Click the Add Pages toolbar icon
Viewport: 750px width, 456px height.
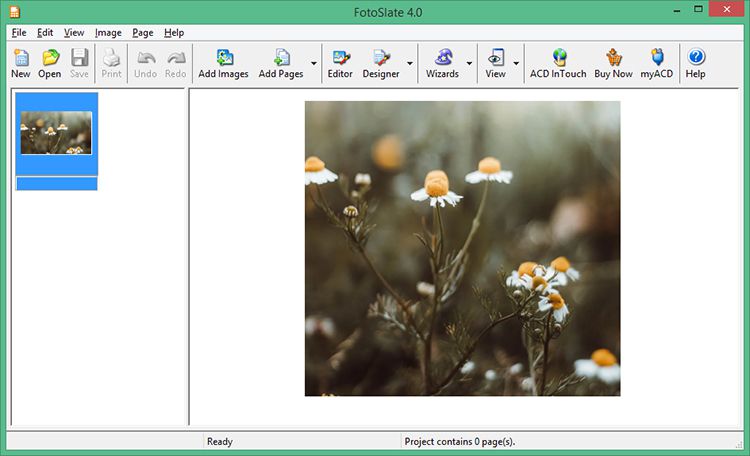(x=281, y=63)
